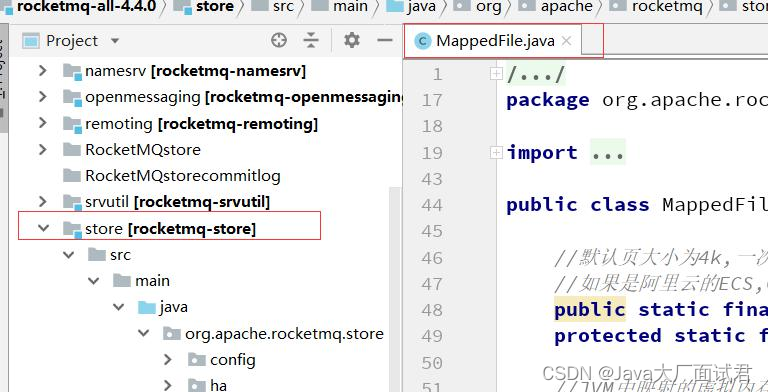Expand the namesrv module node
This screenshot has width=768, height=392.
[43, 71]
